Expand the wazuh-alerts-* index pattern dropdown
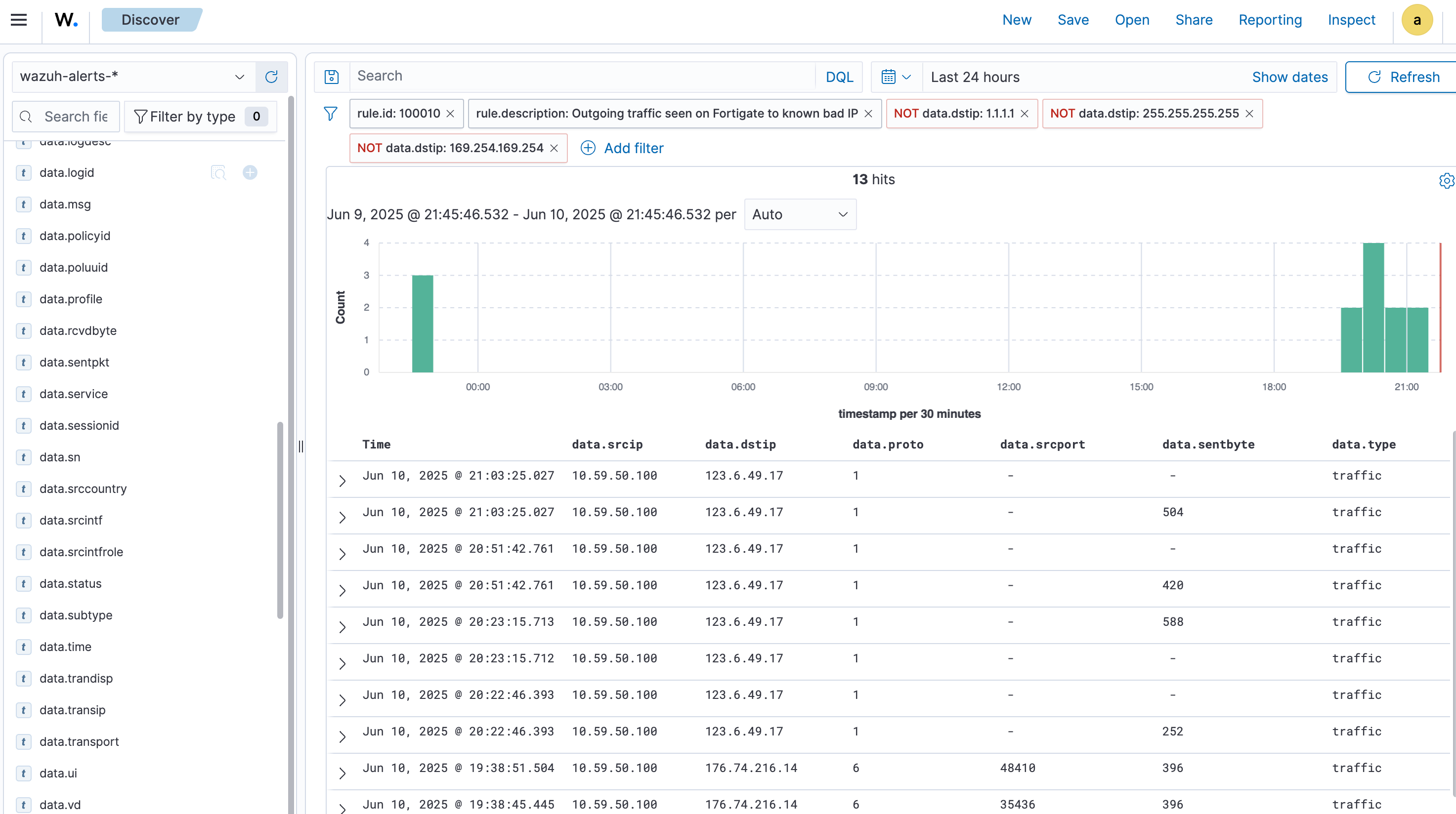 134,77
